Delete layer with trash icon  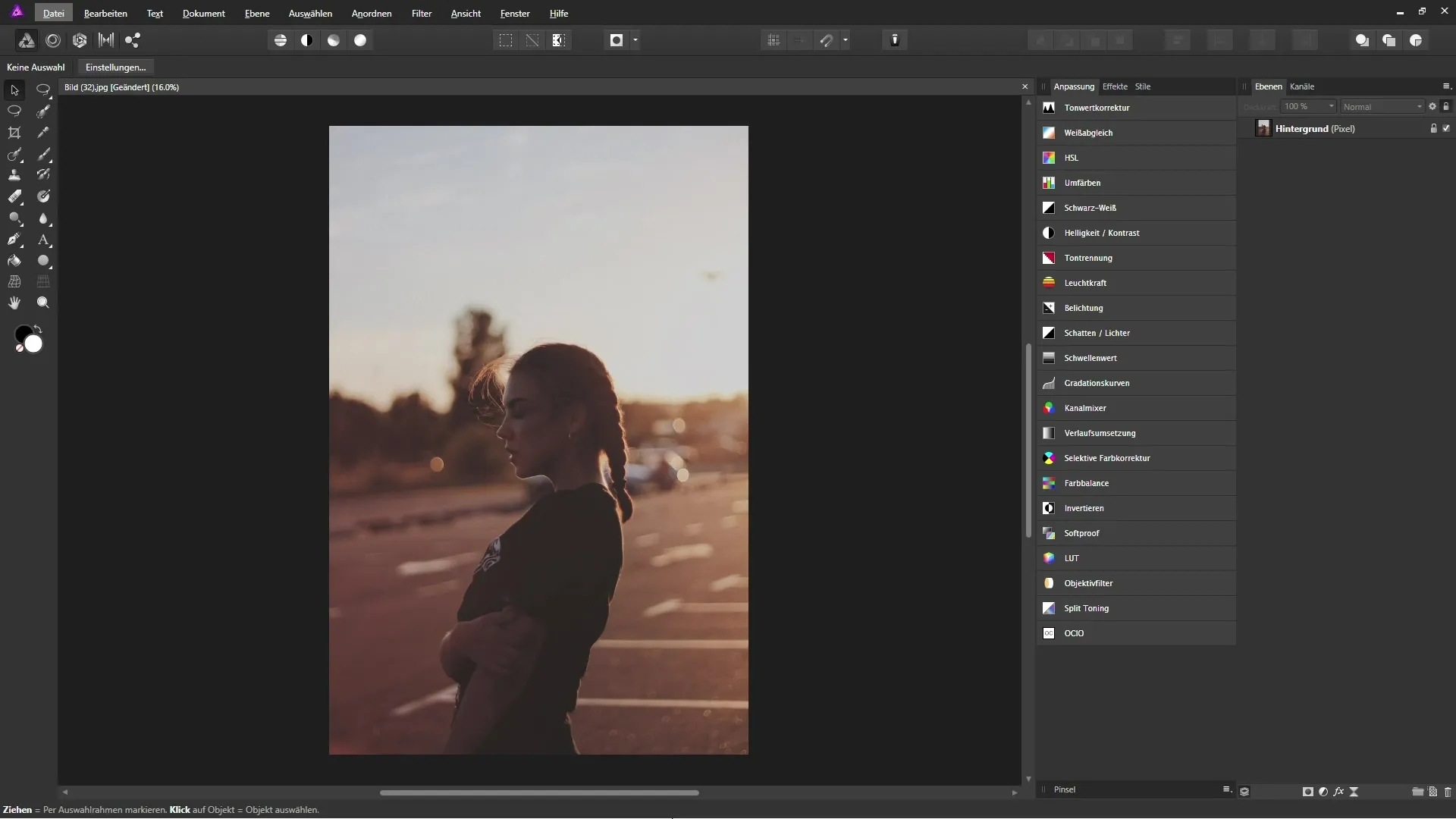(1448, 792)
